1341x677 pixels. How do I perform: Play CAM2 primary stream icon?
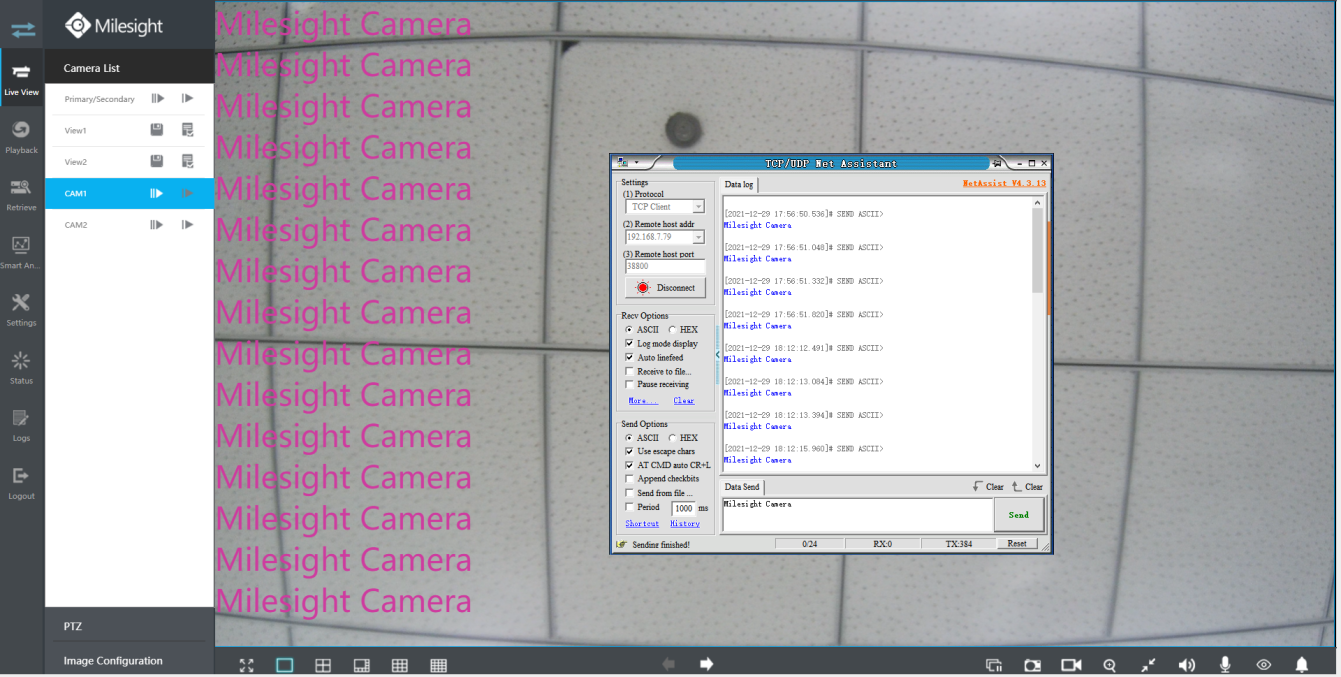157,225
